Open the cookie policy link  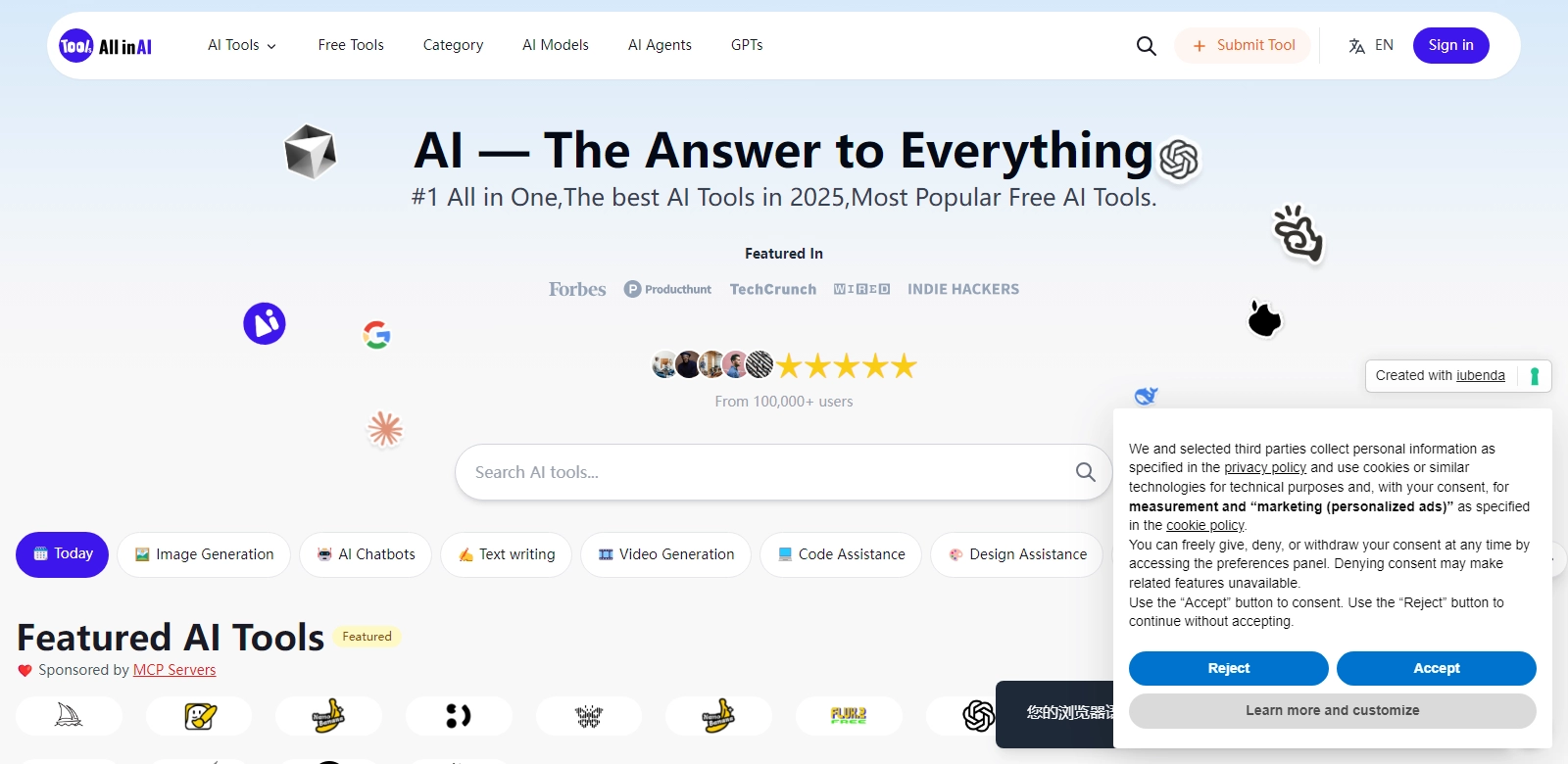coord(1205,525)
